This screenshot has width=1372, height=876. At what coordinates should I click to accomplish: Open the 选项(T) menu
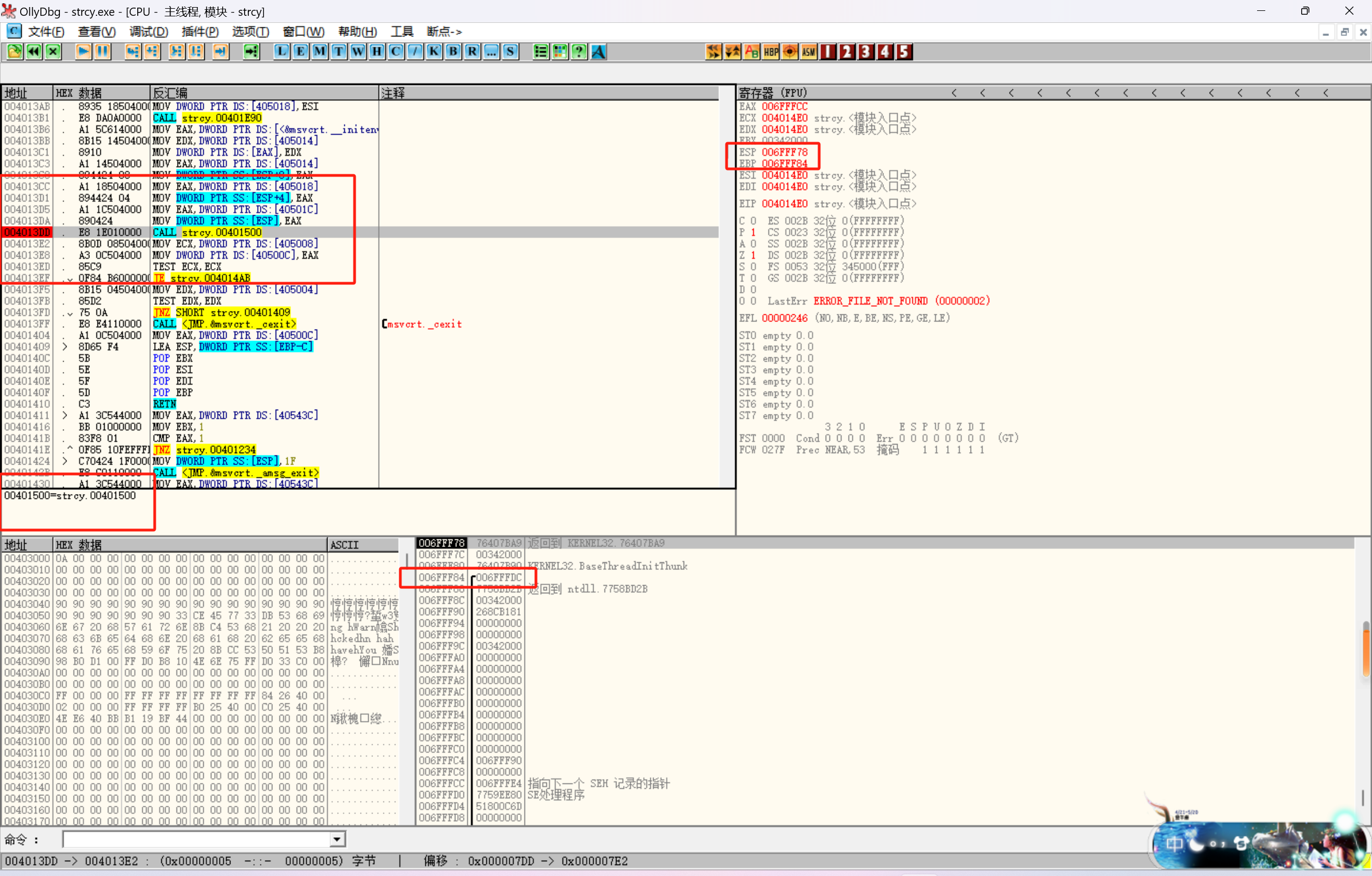tap(251, 32)
